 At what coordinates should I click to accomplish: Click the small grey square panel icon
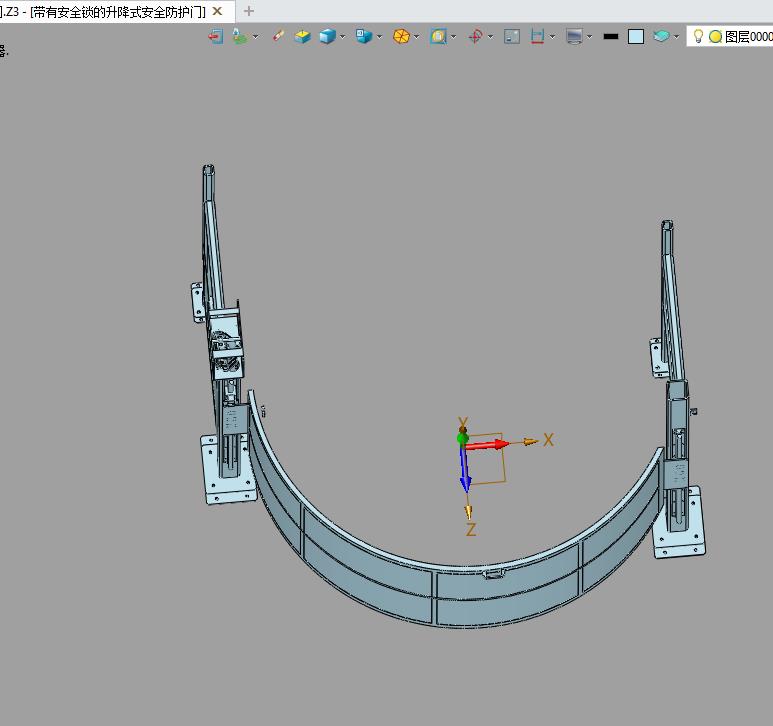click(x=512, y=36)
